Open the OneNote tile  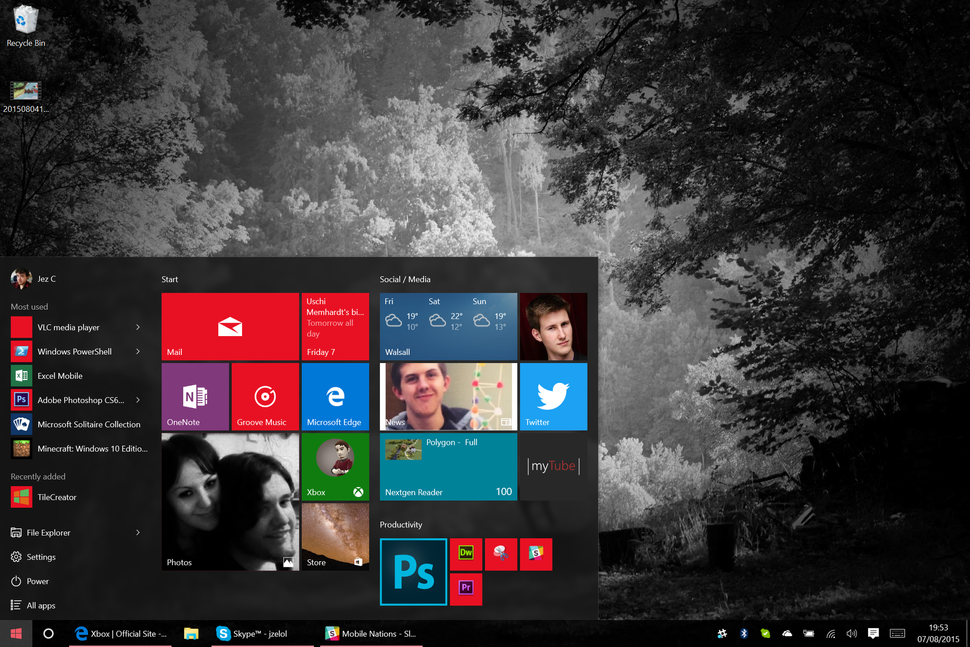(x=195, y=396)
